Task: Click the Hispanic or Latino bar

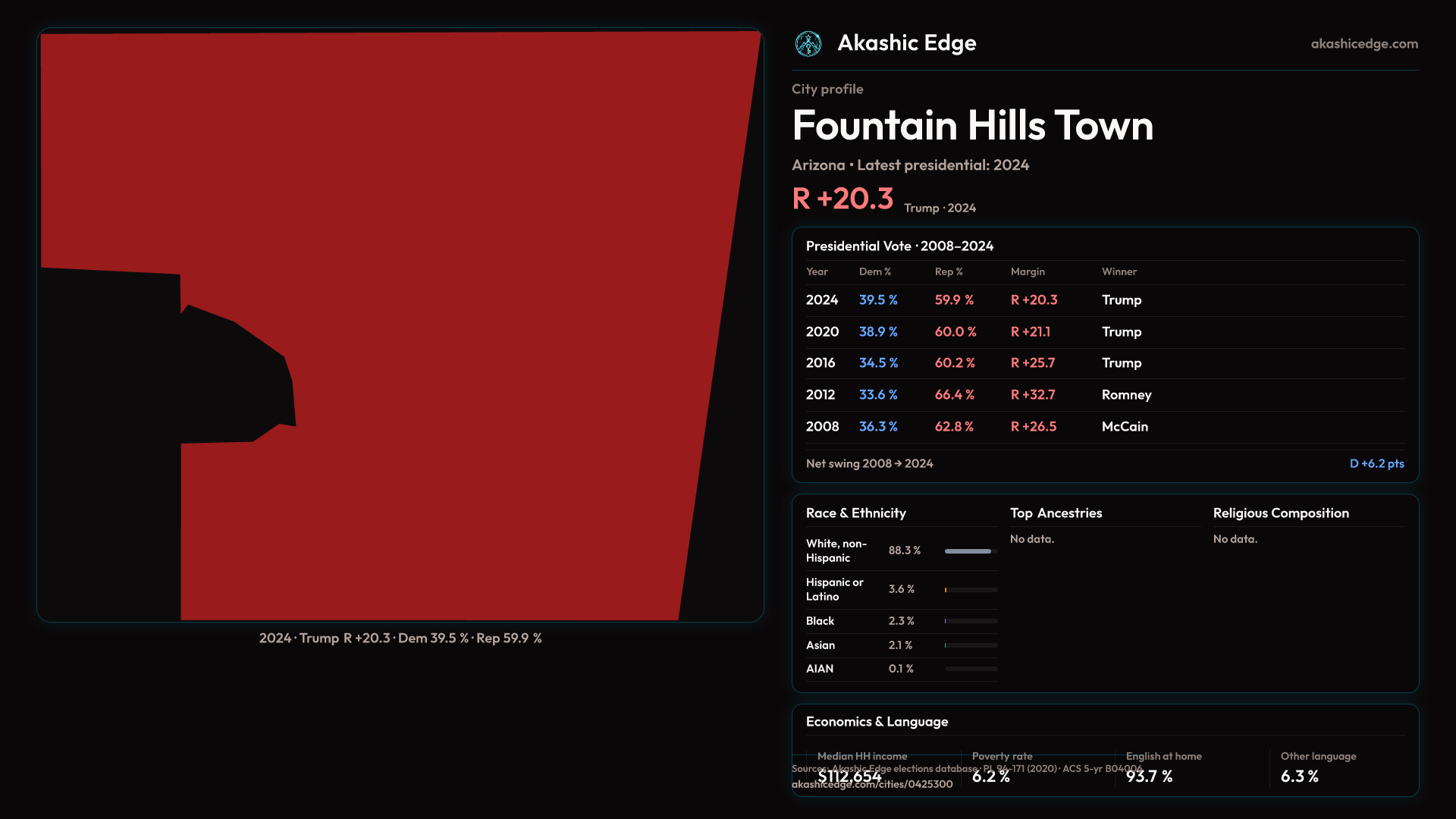Action: tap(970, 590)
